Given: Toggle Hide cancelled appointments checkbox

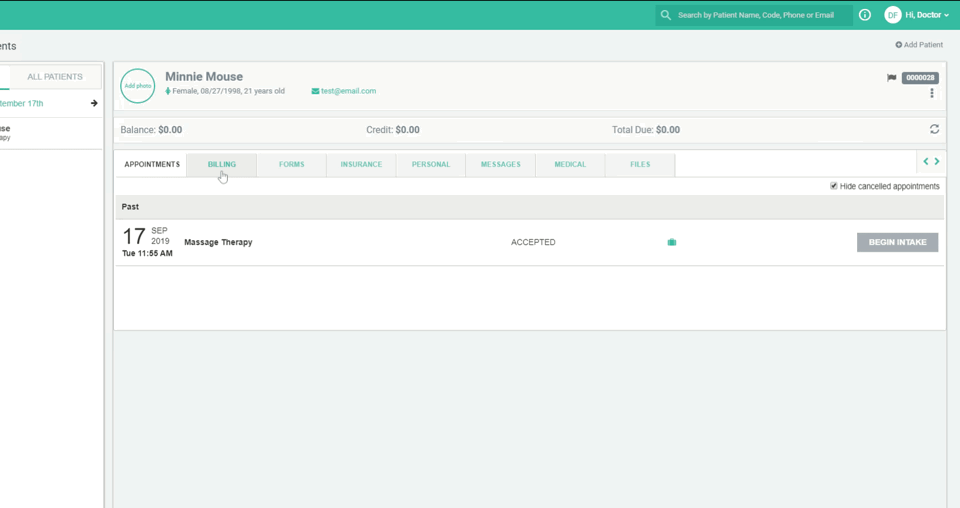Looking at the screenshot, I should click(834, 186).
